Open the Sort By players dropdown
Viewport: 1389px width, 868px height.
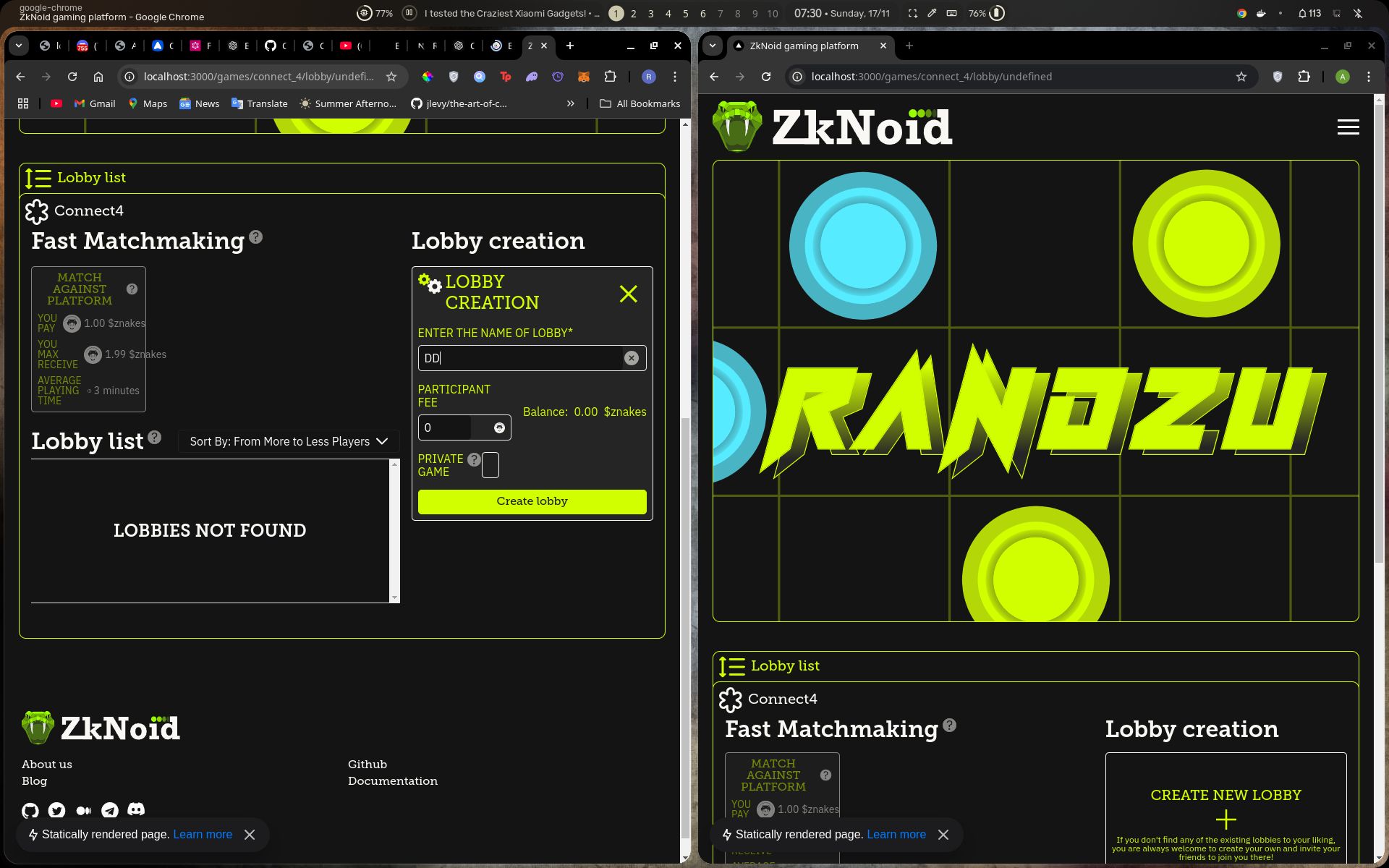[289, 441]
